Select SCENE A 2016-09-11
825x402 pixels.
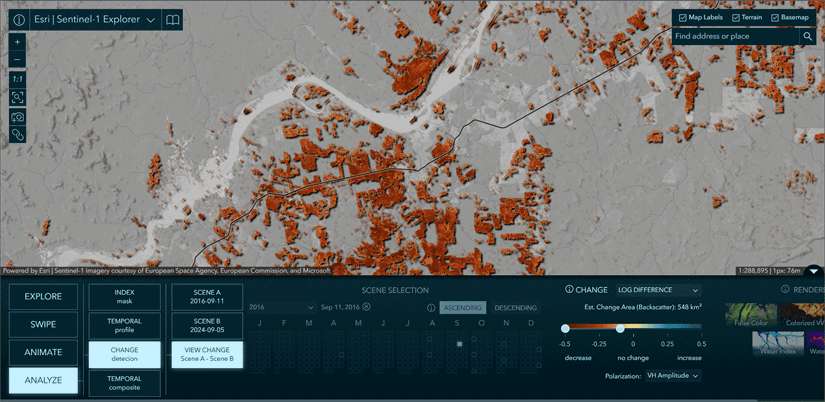point(207,297)
